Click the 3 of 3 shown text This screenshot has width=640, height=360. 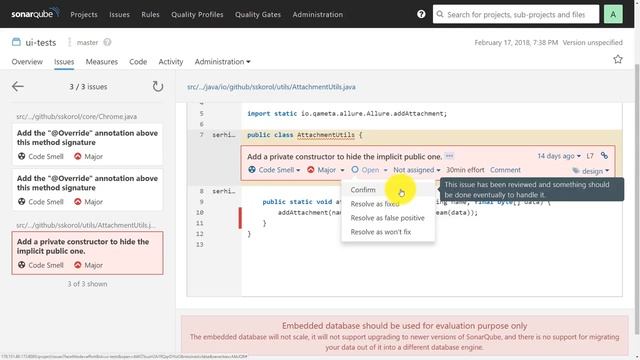point(87,284)
